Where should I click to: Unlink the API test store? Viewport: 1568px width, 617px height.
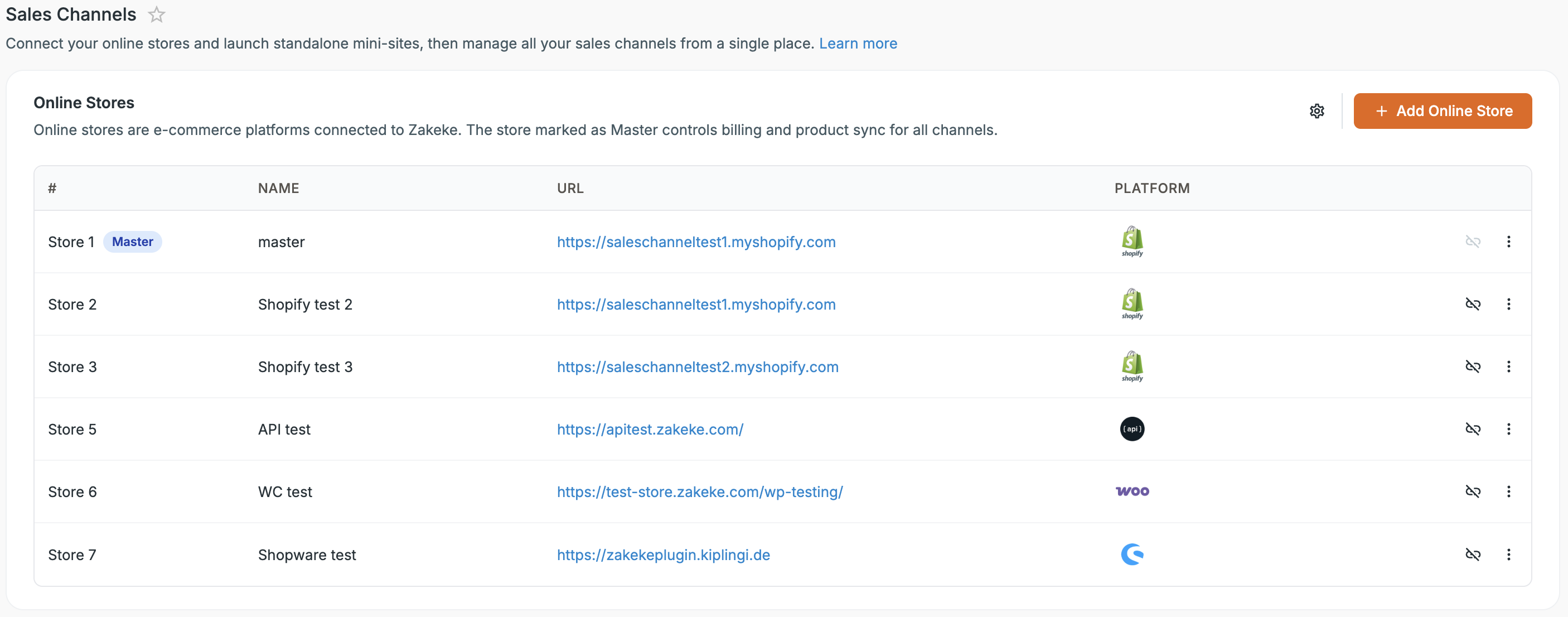[x=1473, y=430]
